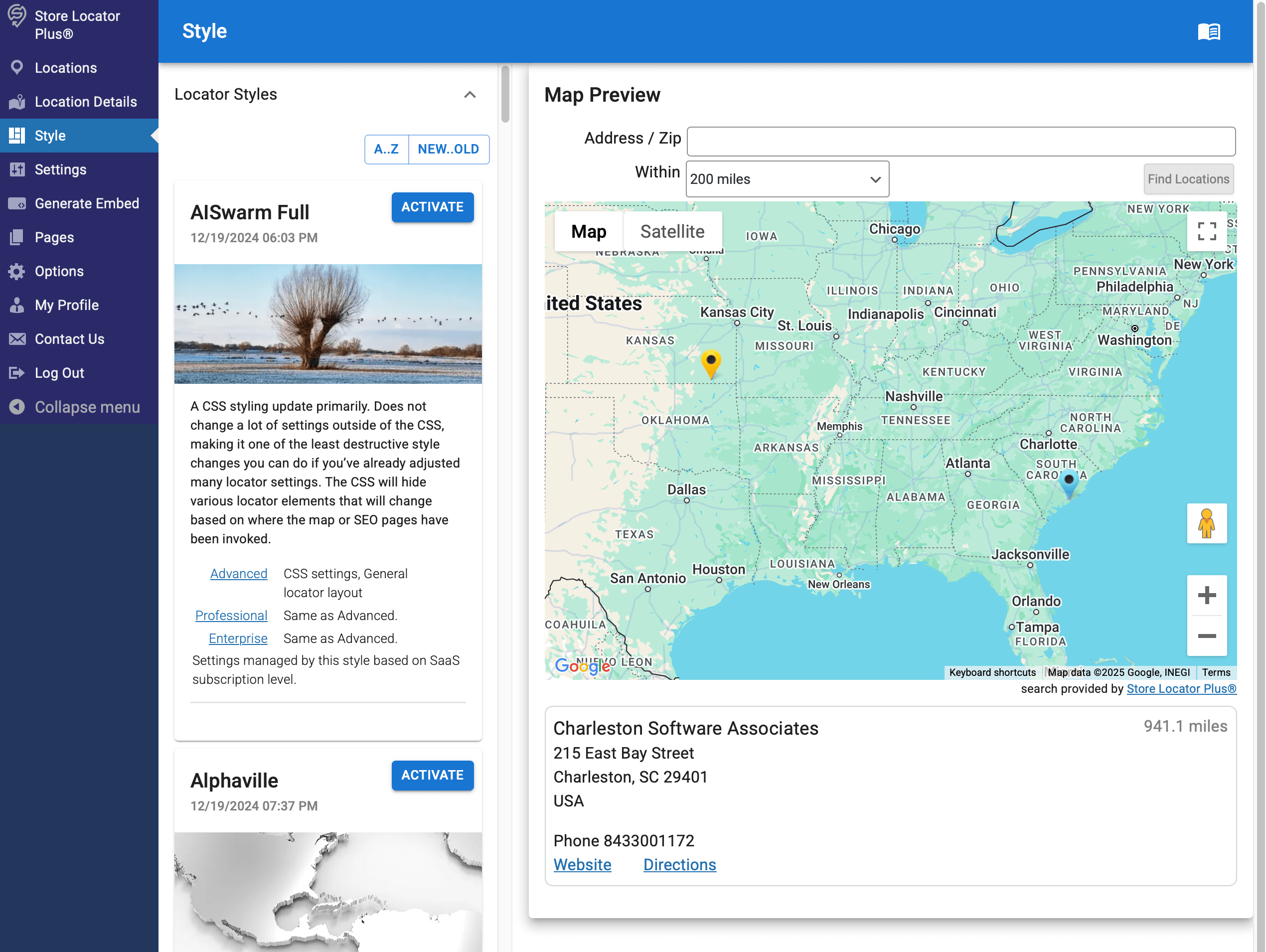
Task: Open the documentation book icon
Action: pos(1208,31)
